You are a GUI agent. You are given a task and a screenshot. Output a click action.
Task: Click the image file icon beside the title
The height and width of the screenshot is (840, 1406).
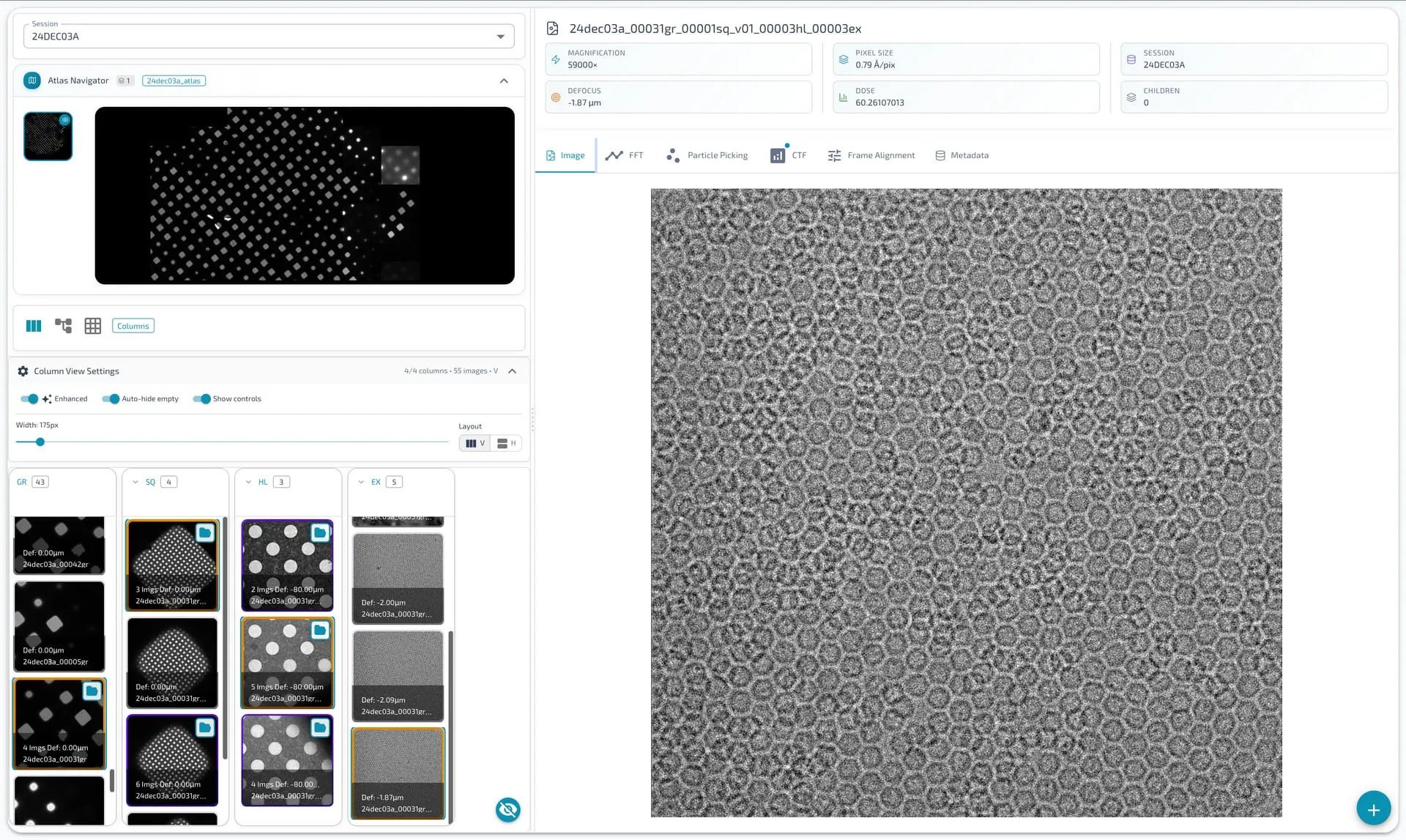point(553,29)
